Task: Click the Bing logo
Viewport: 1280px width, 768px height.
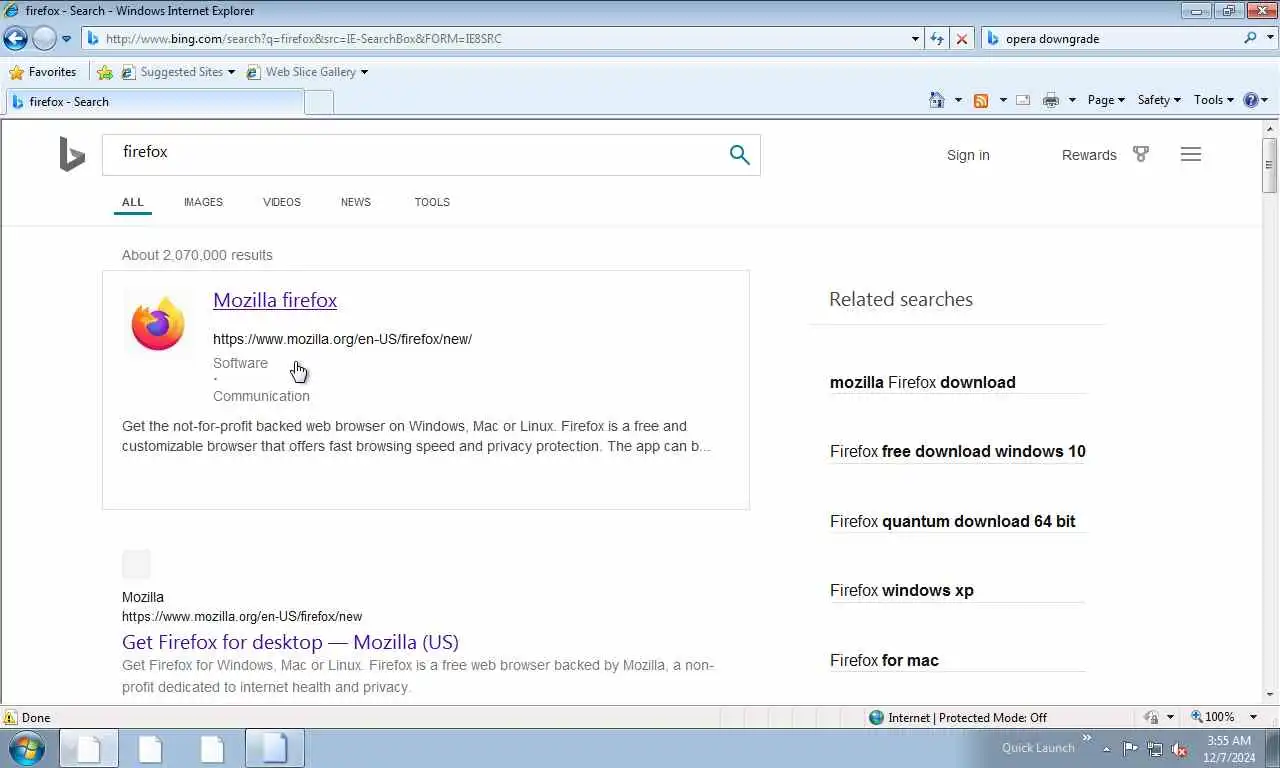Action: pyautogui.click(x=72, y=155)
